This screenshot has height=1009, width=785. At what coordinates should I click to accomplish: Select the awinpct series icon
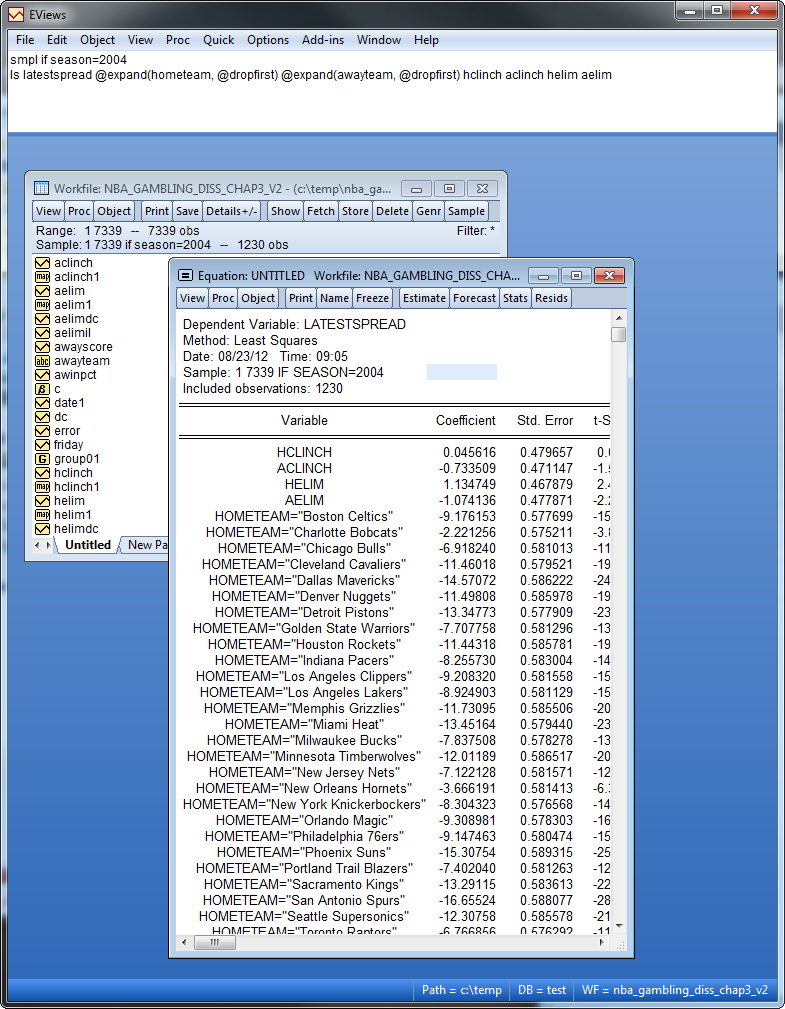[x=42, y=375]
